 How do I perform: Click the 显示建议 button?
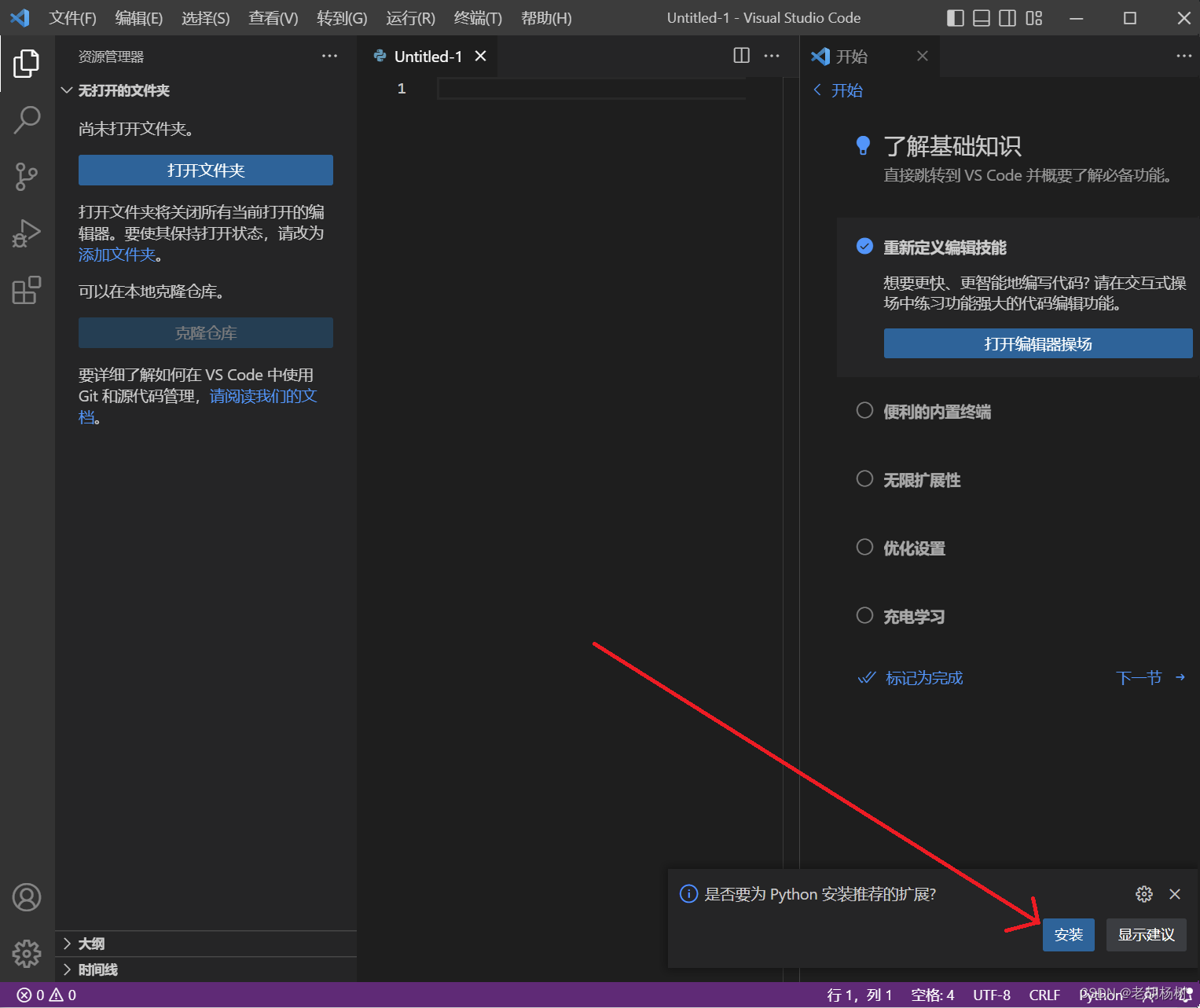(1147, 935)
